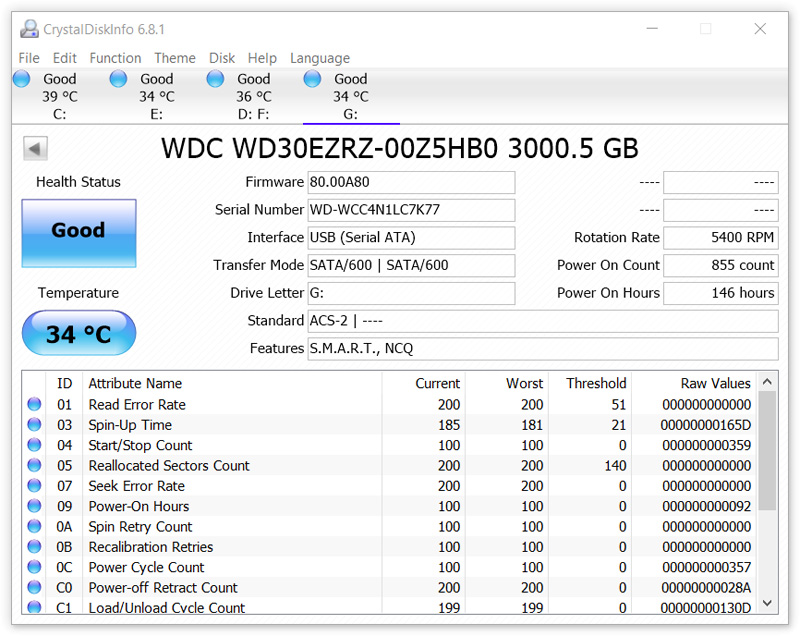The height and width of the screenshot is (636, 800).
Task: Click status dot for Read Error Rate row
Action: [34, 404]
